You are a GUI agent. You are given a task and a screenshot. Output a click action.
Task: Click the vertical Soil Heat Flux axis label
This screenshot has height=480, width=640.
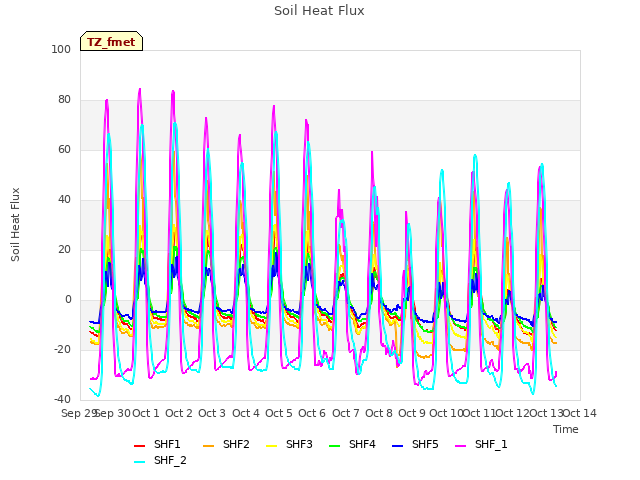pyautogui.click(x=15, y=224)
